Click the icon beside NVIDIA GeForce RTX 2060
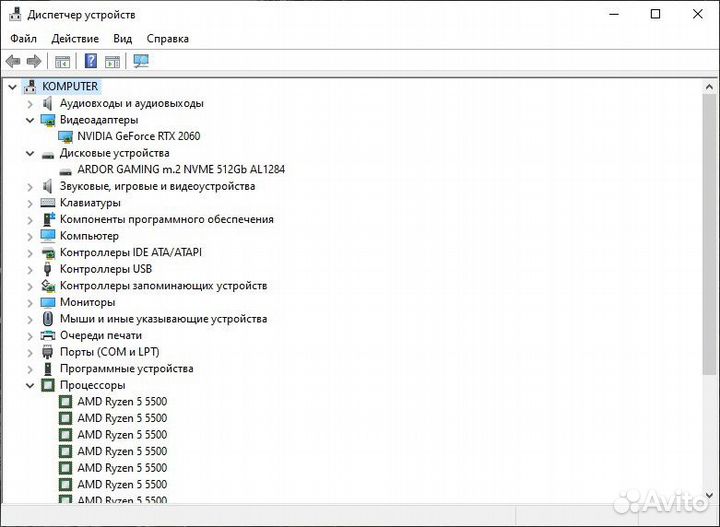Viewport: 720px width, 527px height. [66, 136]
